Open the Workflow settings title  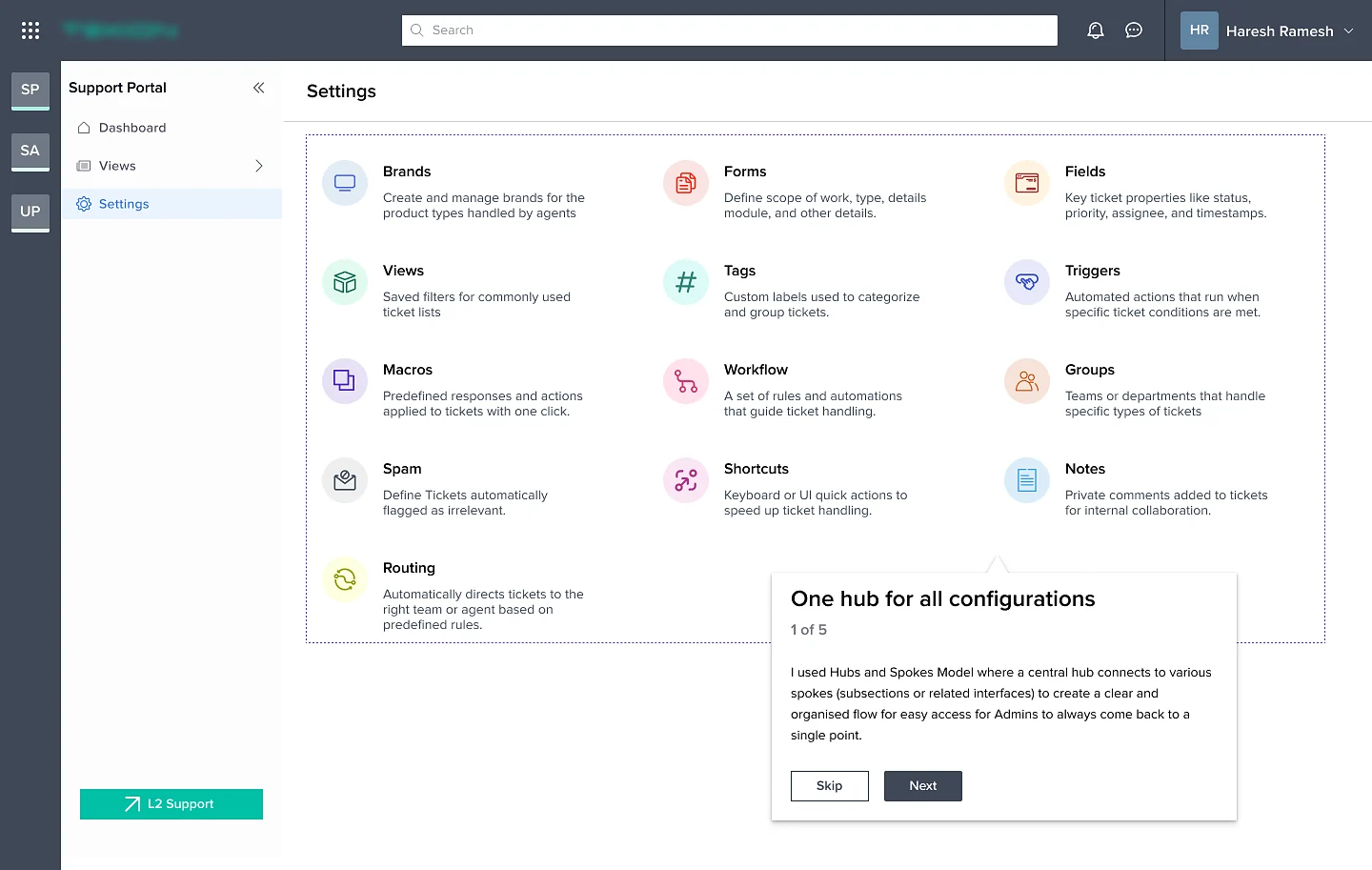click(756, 370)
